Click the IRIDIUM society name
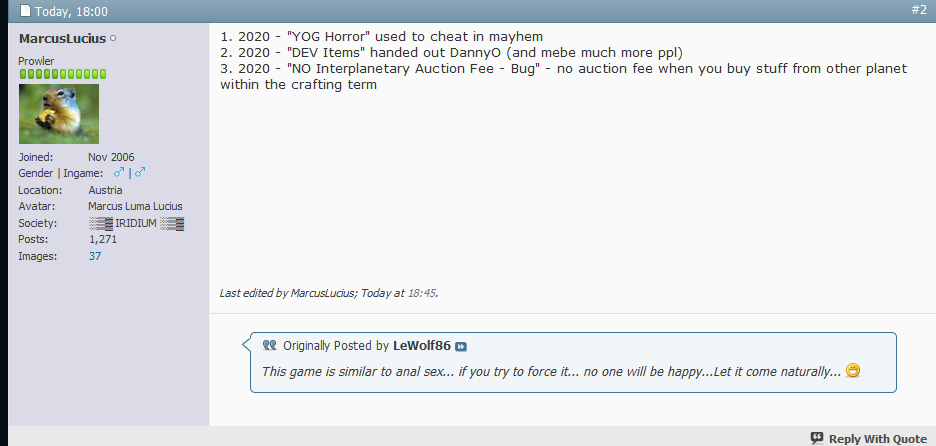The width and height of the screenshot is (936, 446). coord(136,223)
